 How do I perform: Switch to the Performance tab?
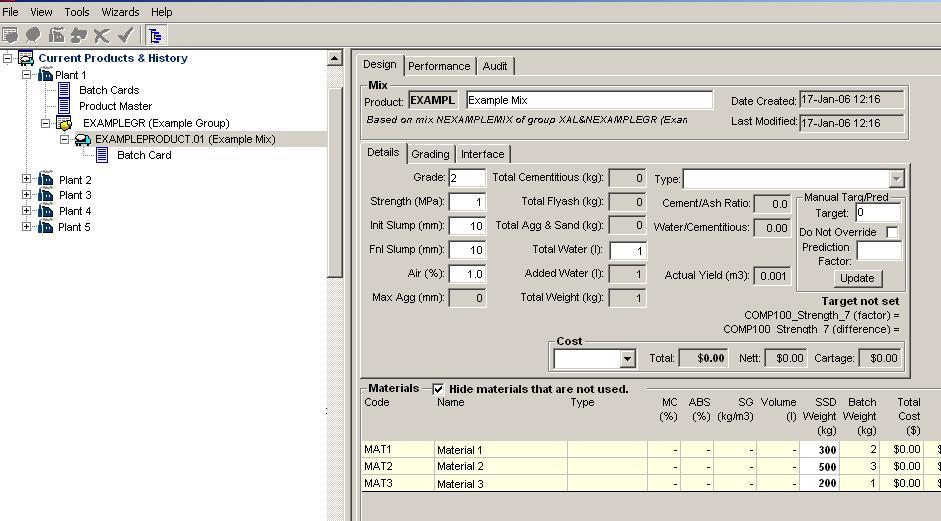(x=438, y=66)
